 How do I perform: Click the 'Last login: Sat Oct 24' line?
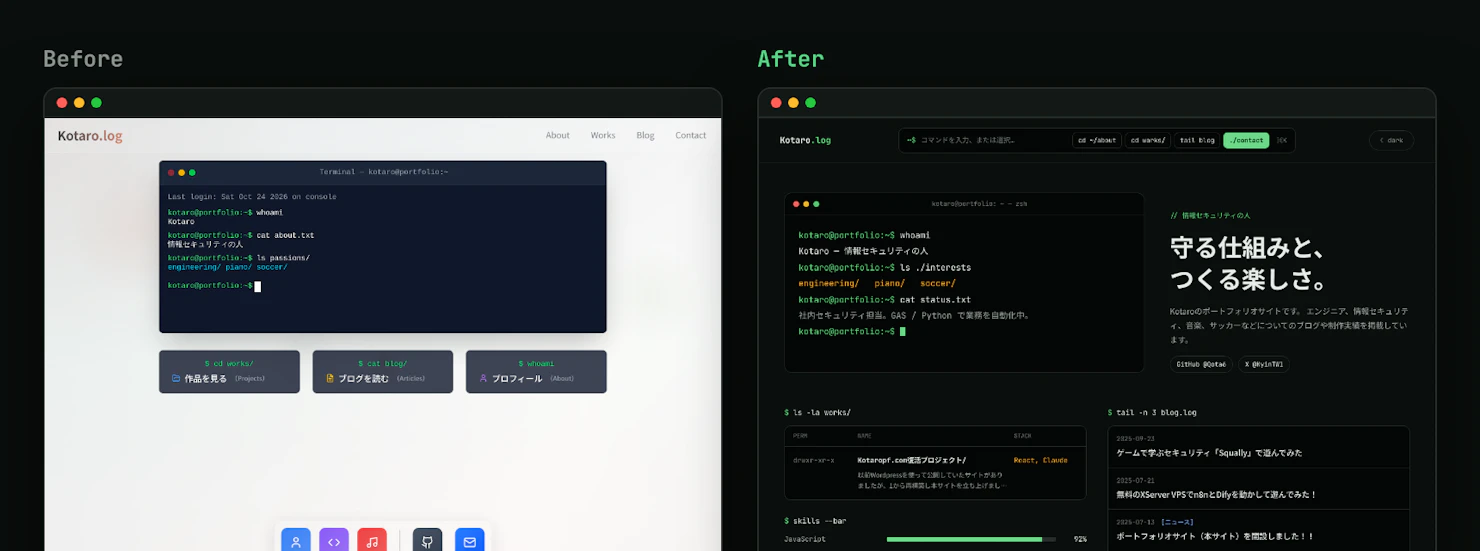tap(252, 197)
